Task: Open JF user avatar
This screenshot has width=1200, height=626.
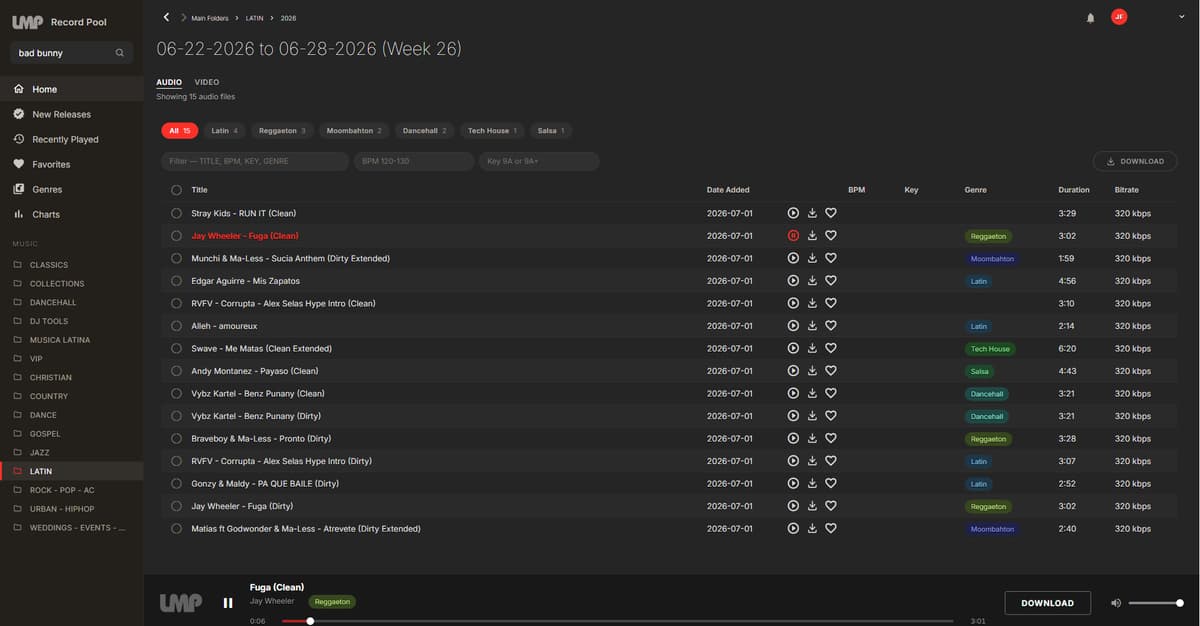Action: (x=1120, y=17)
